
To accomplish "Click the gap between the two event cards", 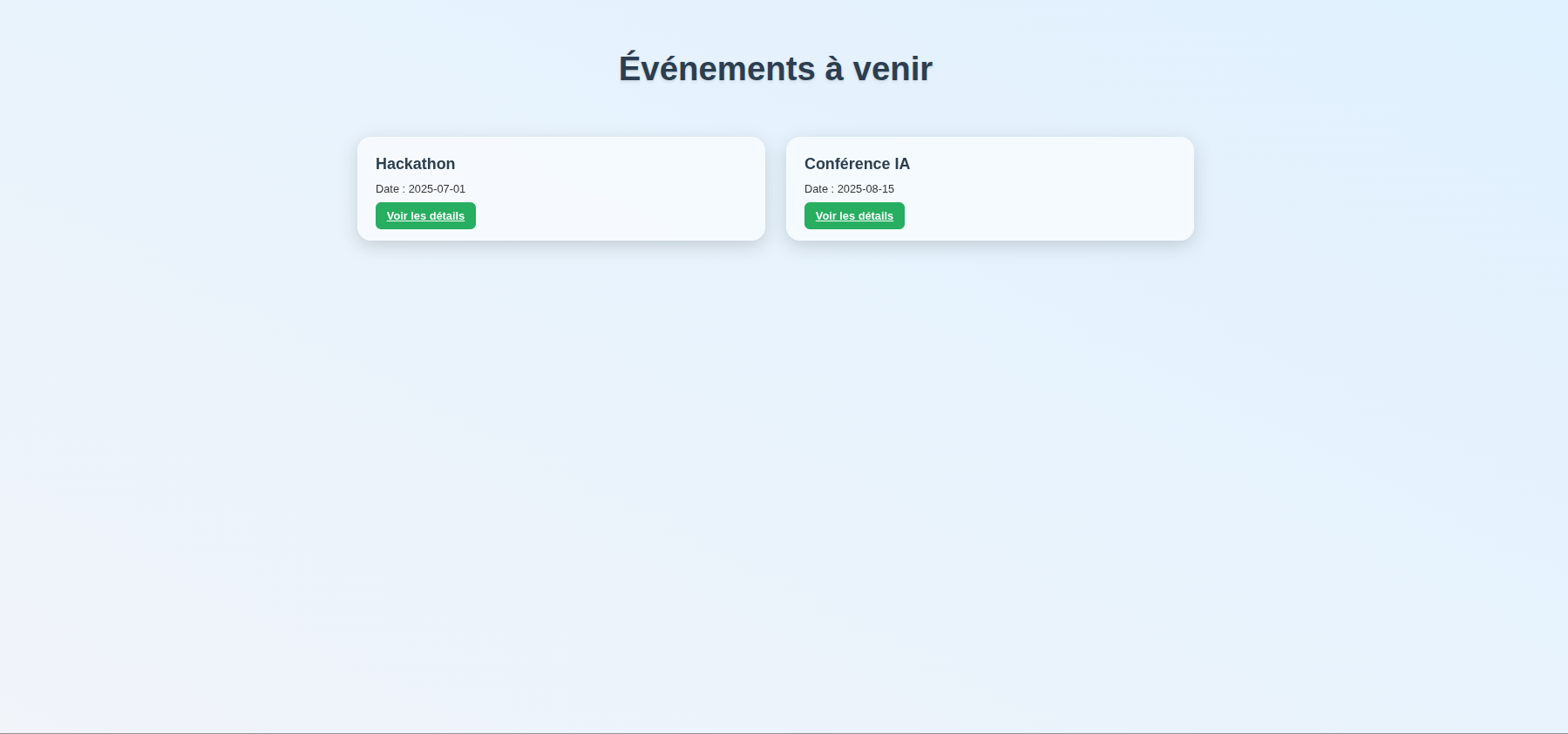I will (x=776, y=188).
